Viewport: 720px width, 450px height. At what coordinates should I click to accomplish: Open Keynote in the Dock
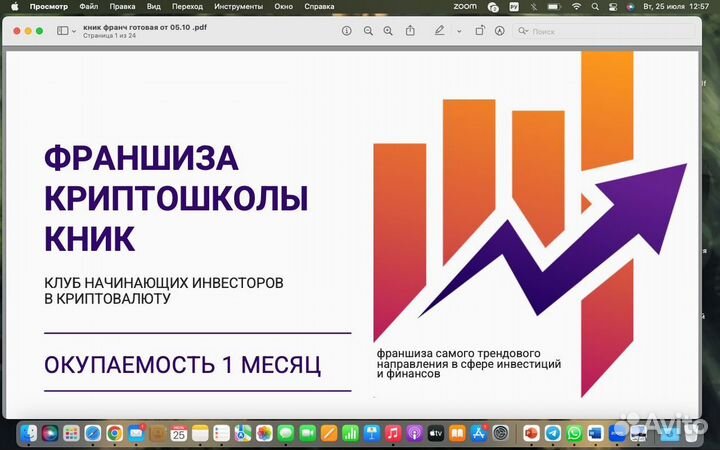click(x=371, y=433)
